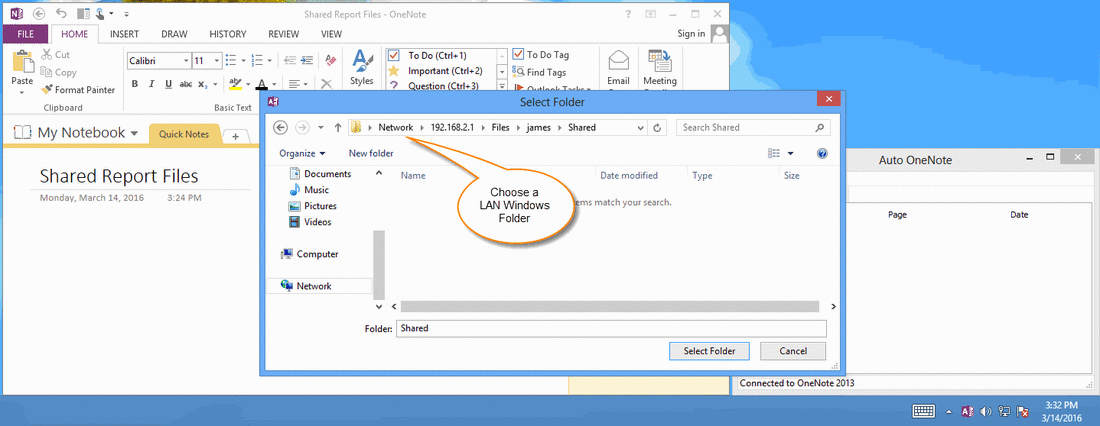Click the Dock to Desktop icon

pyautogui.click(x=83, y=13)
